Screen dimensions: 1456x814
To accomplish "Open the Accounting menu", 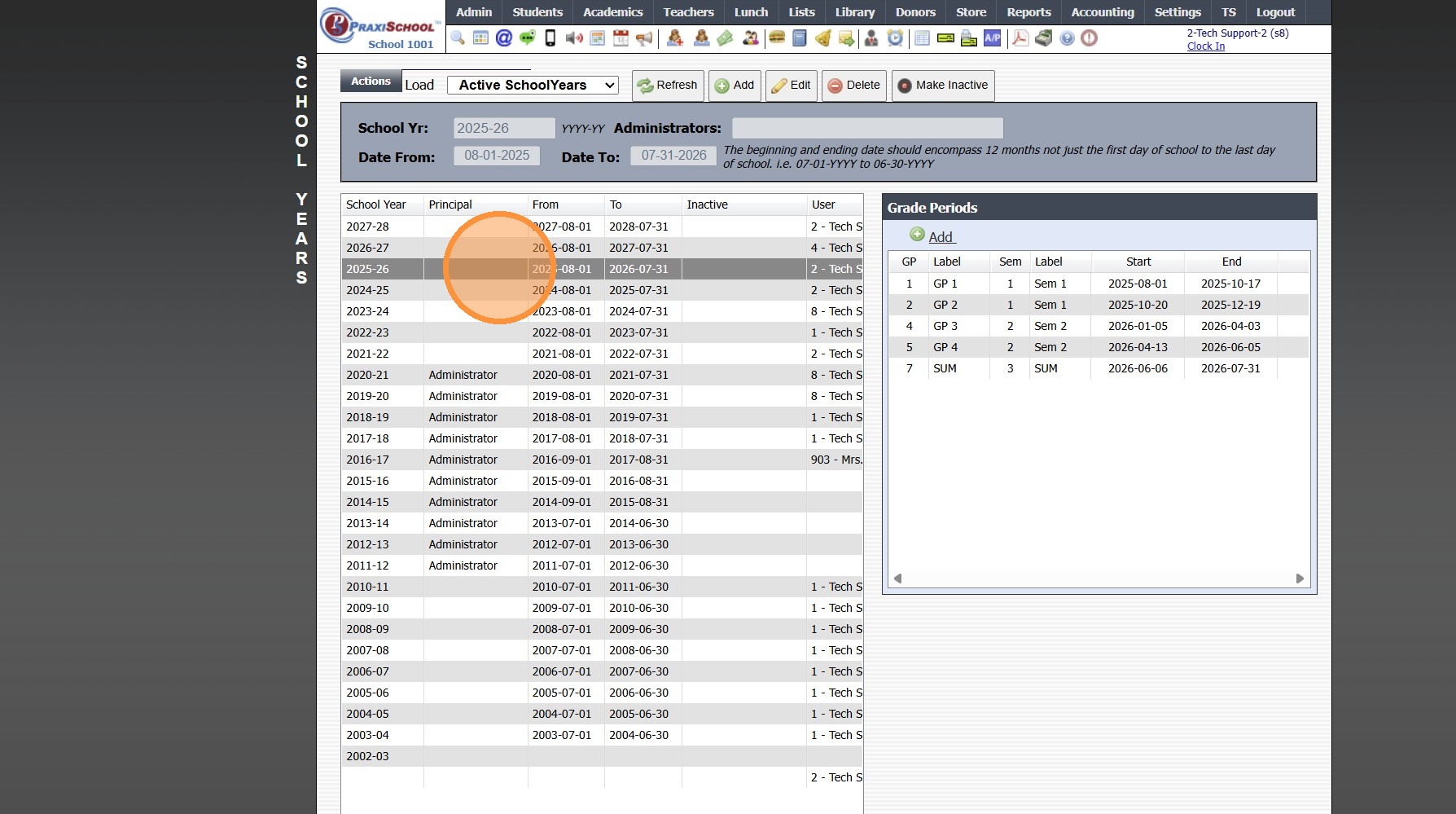I will 1102,12.
